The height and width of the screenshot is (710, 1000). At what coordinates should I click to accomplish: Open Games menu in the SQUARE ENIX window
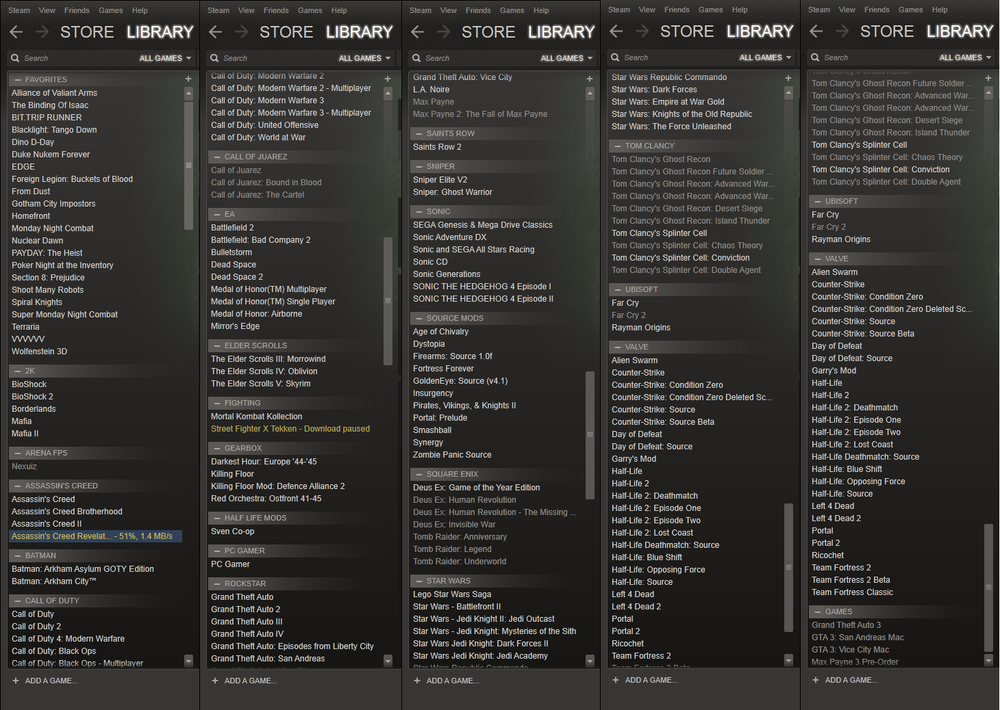(x=512, y=10)
